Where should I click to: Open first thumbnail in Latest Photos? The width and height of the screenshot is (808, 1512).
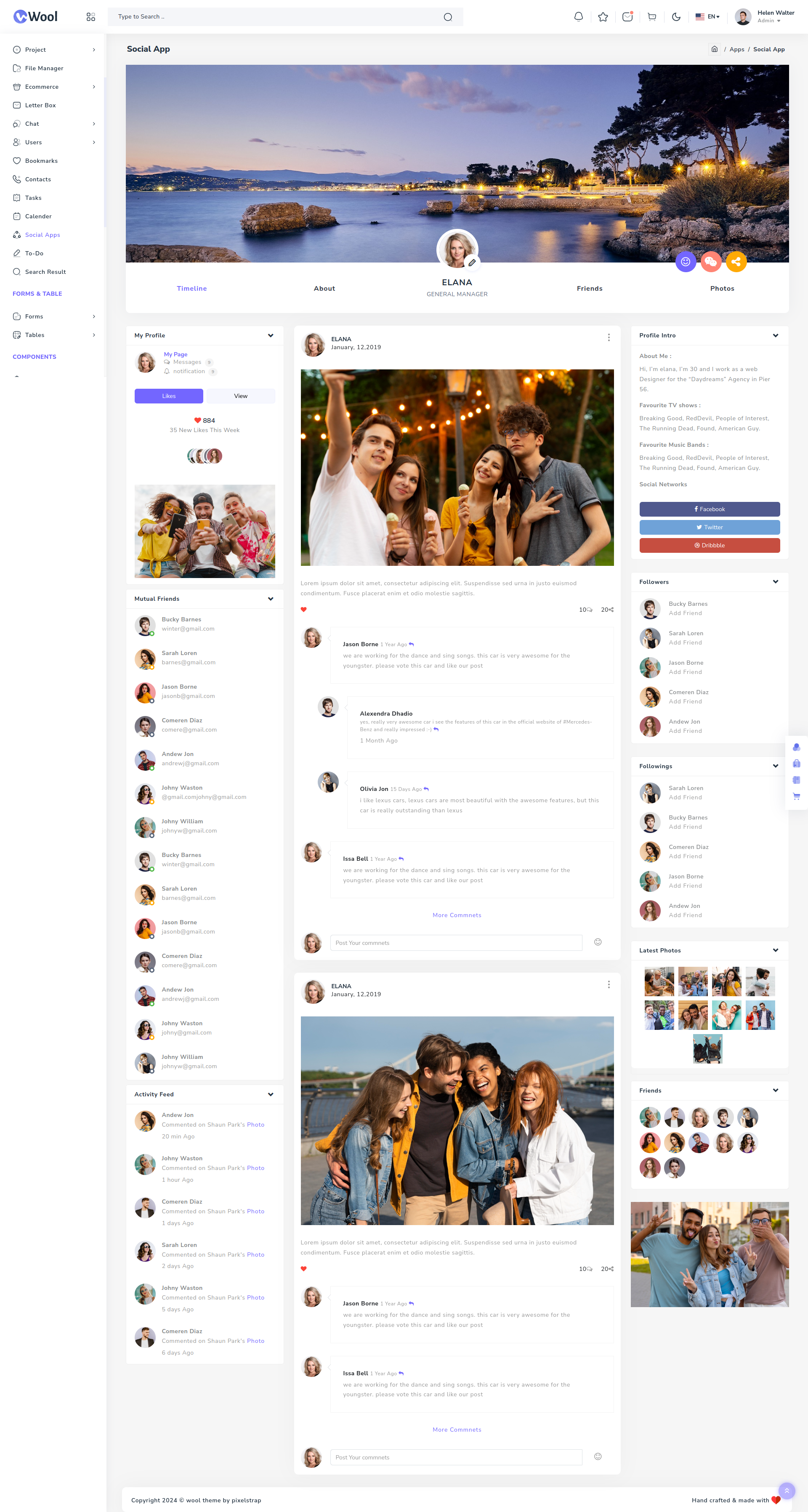tap(659, 981)
